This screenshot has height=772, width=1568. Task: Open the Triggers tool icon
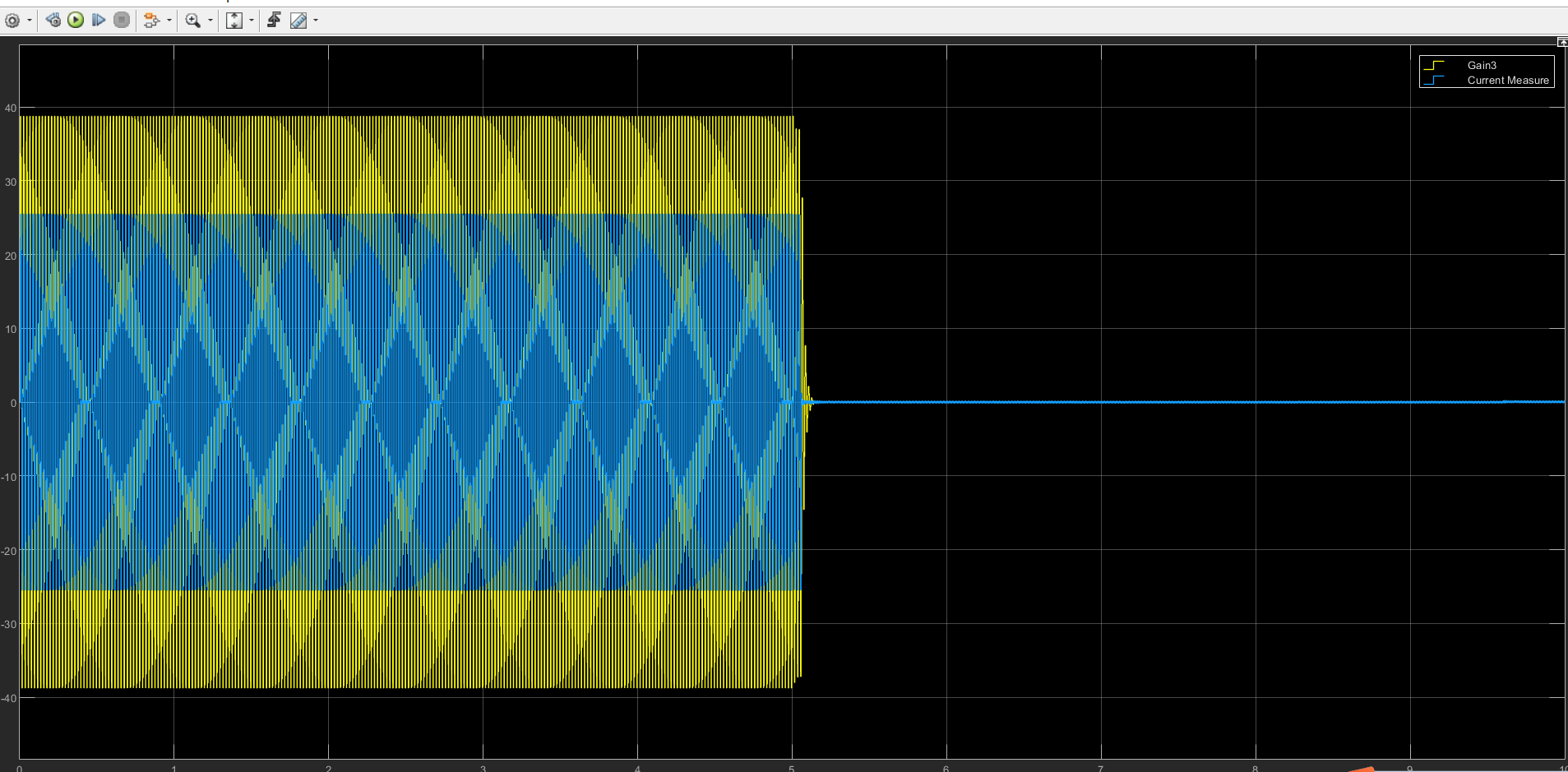pyautogui.click(x=275, y=20)
